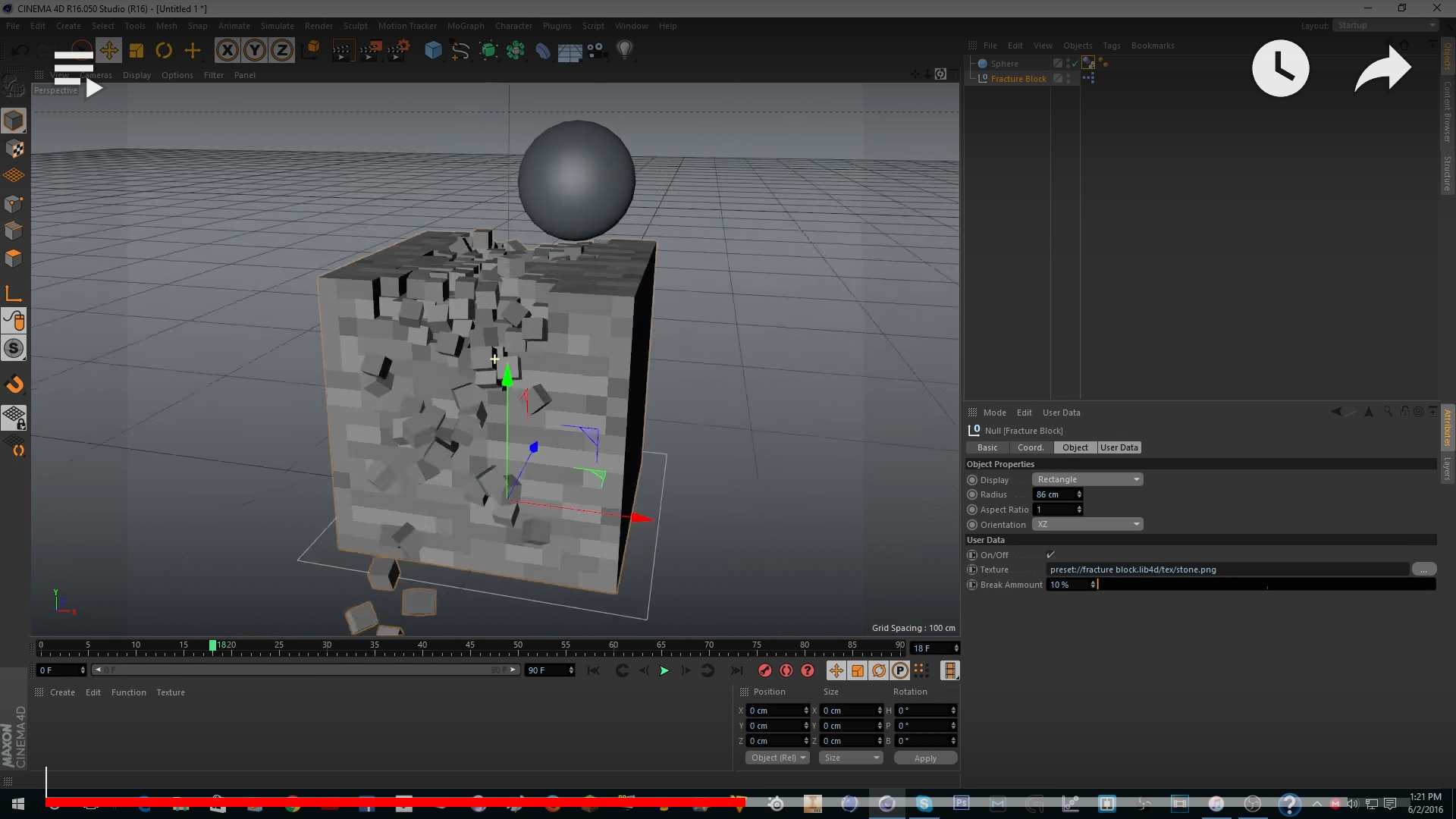Toggle the On/Off user data checkbox

[1050, 555]
